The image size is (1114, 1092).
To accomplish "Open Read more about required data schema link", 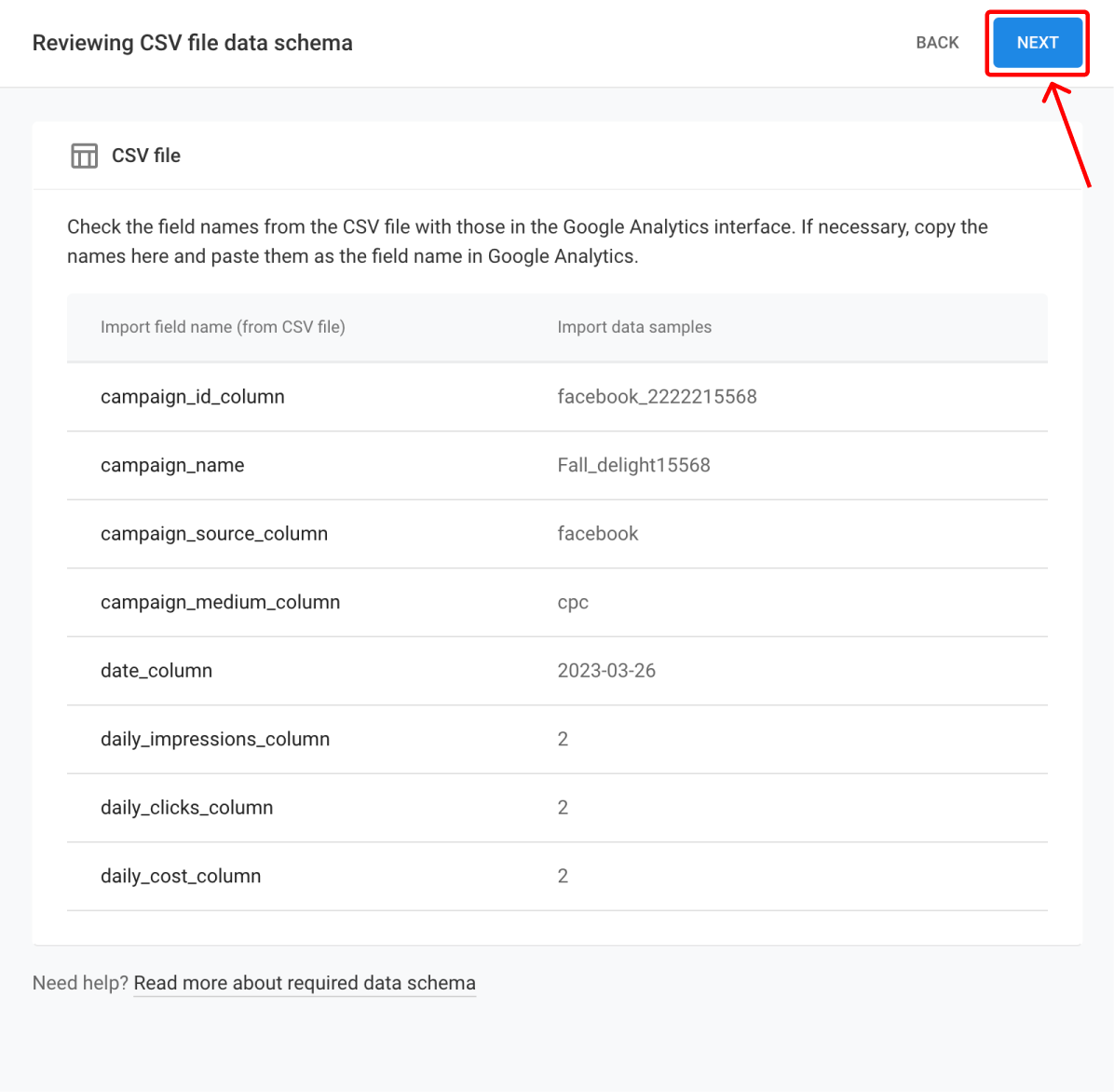I will click(304, 983).
